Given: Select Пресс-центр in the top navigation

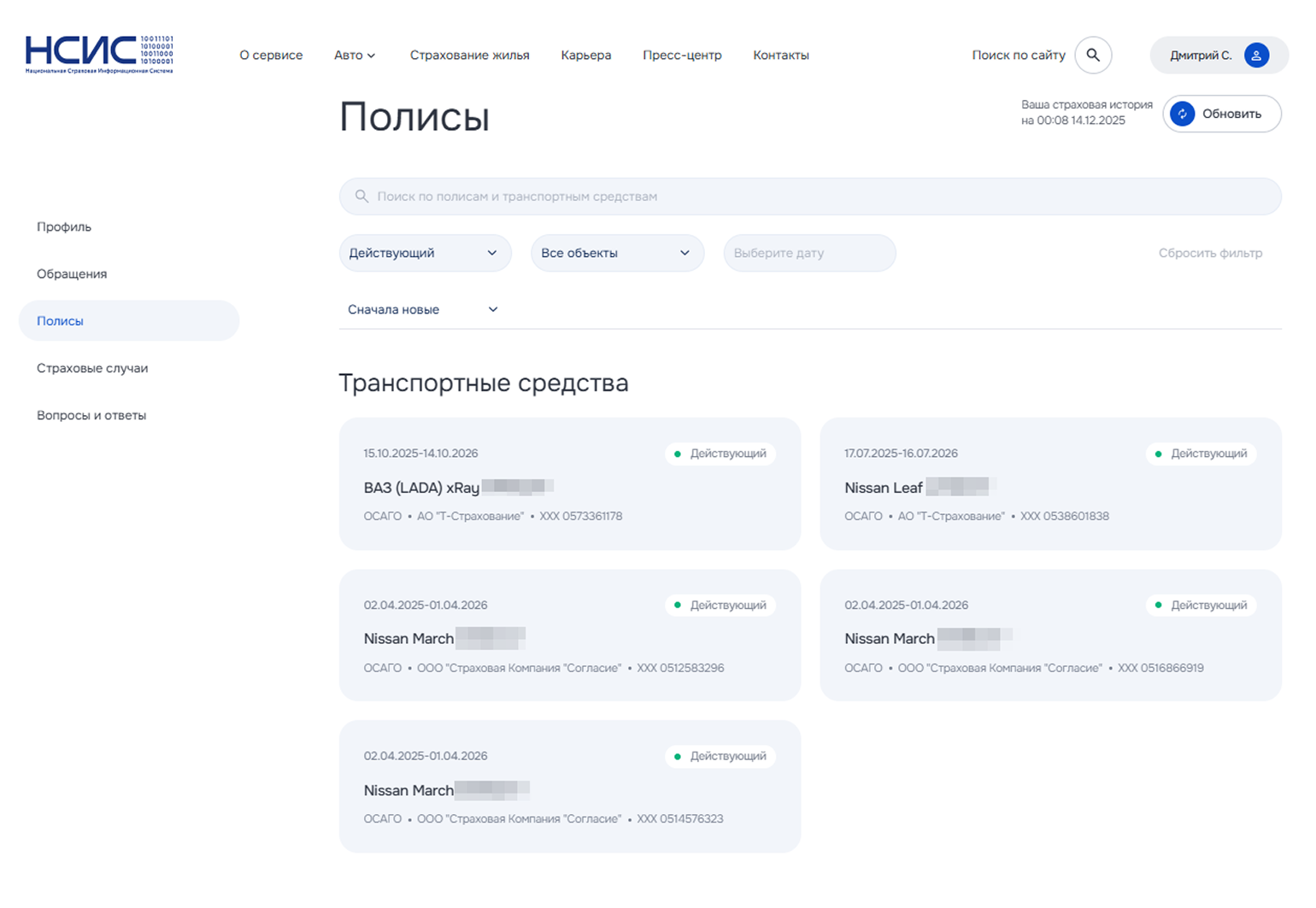Looking at the screenshot, I should click(682, 55).
